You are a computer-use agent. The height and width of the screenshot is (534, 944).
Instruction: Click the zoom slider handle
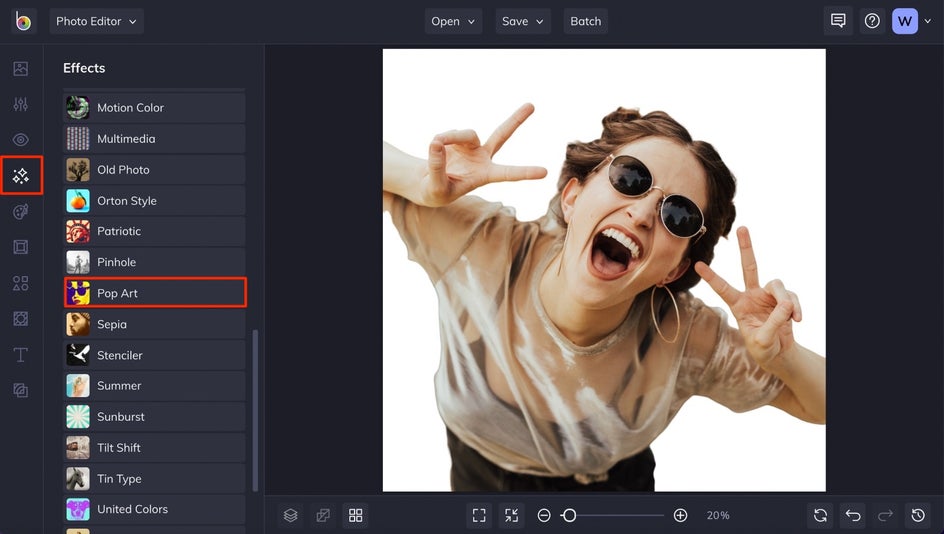569,515
